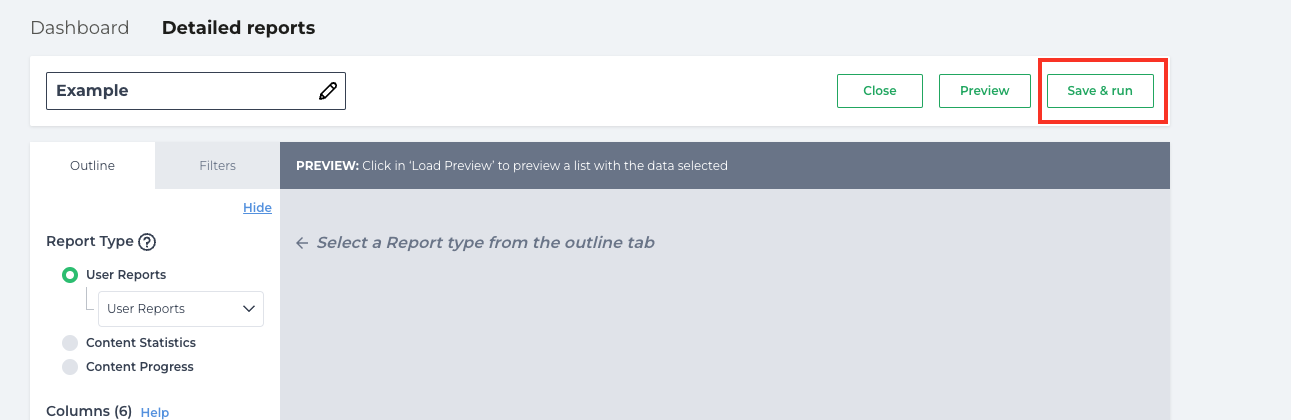Screen dimensions: 1291x420
Task: Switch to the Filters tab
Action: tap(217, 166)
